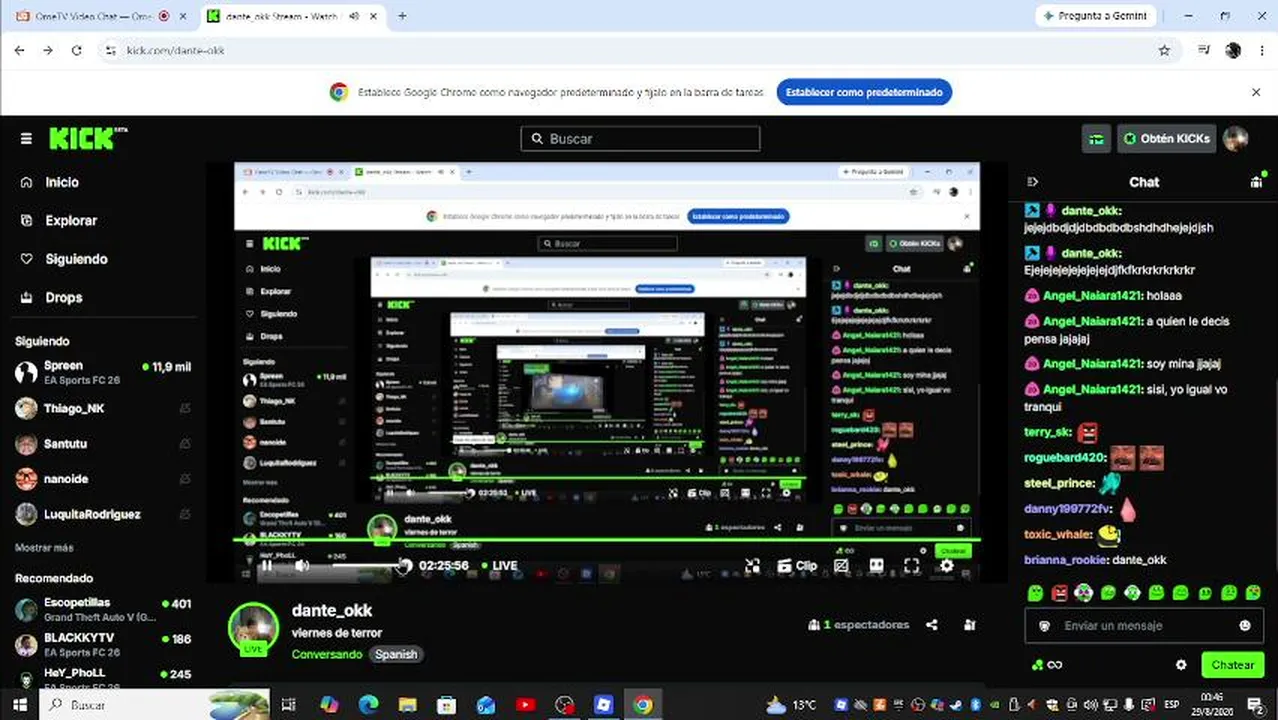Open chat settings gear
Image resolution: width=1278 pixels, height=720 pixels.
point(1181,665)
